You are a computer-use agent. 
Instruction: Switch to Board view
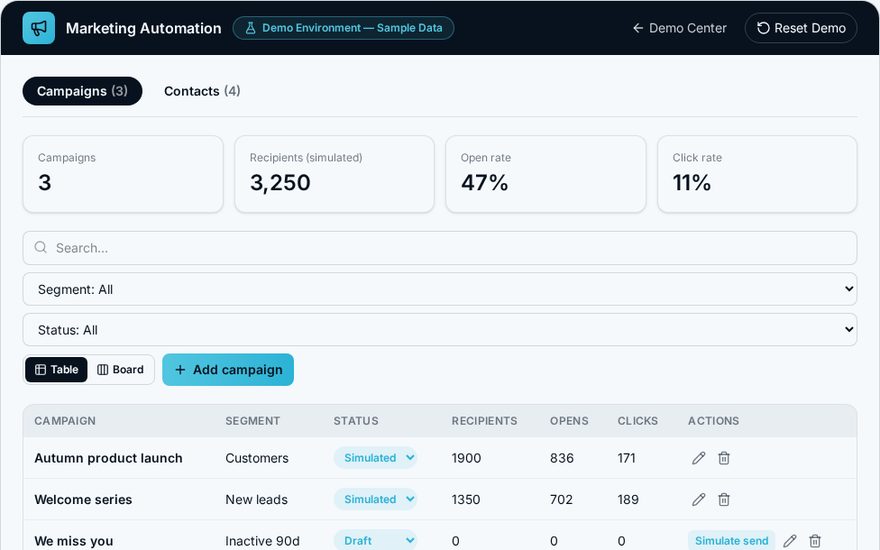[x=121, y=370]
